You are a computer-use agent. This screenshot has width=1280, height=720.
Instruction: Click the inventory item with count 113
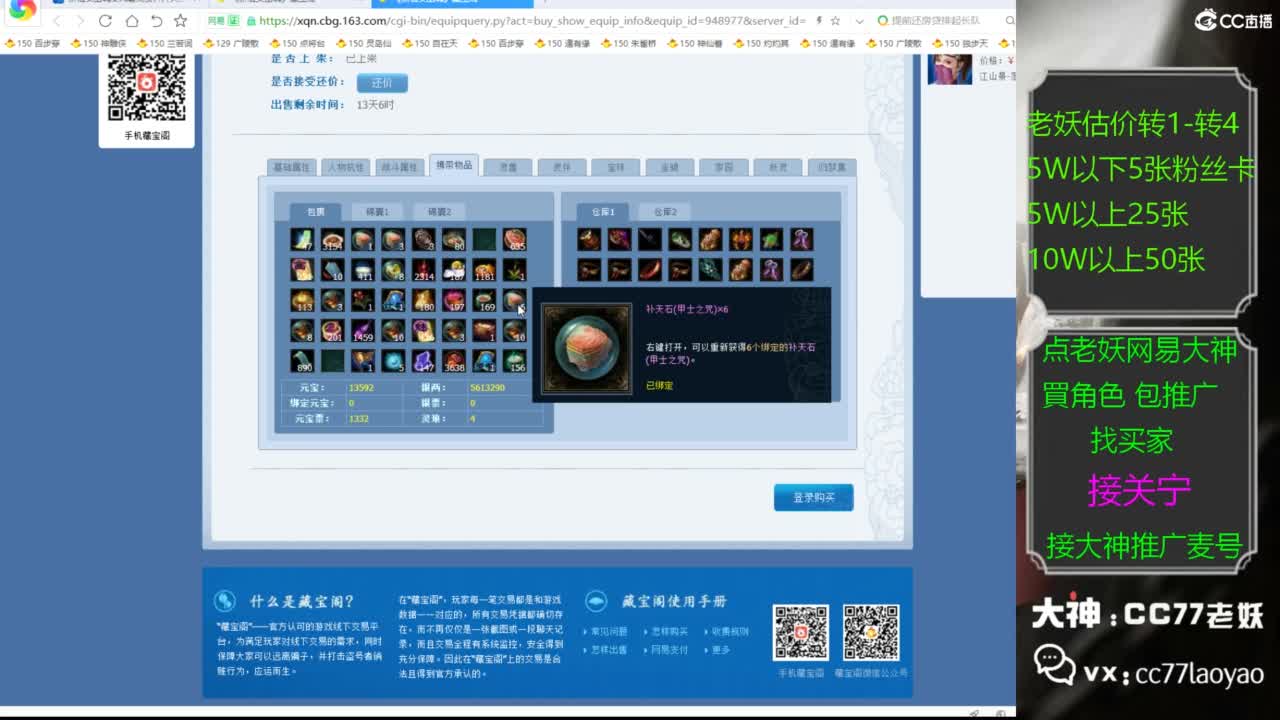[302, 300]
